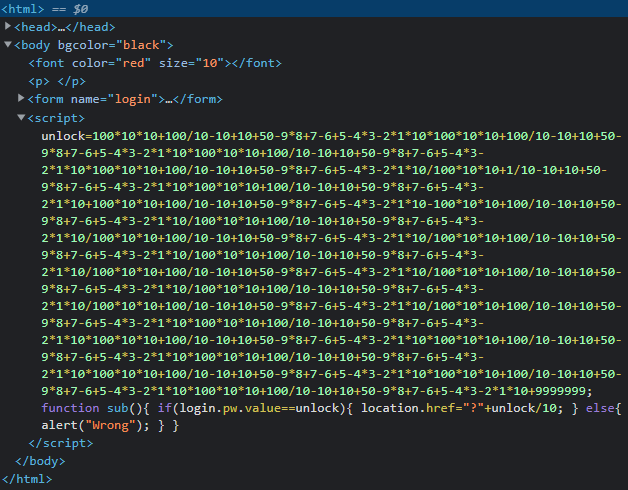Image resolution: width=628 pixels, height=490 pixels.
Task: Click the size attribute value "10"
Action: point(210,63)
